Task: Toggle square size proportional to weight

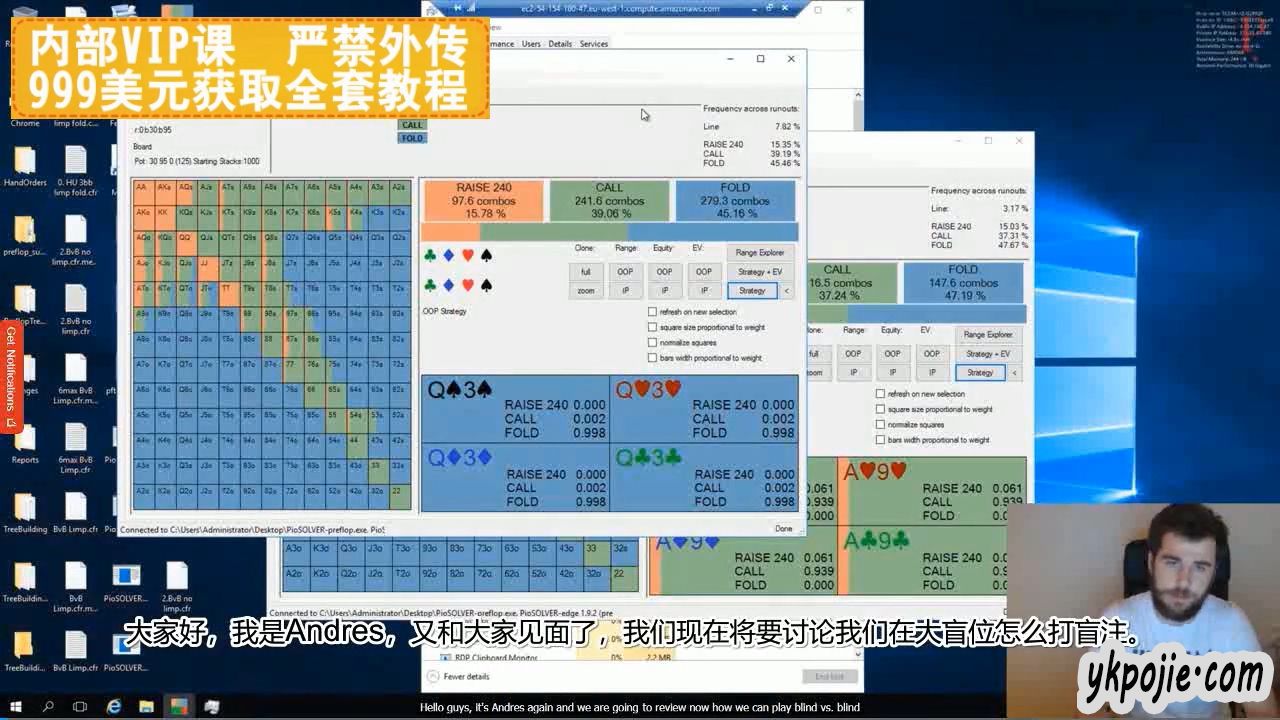Action: tap(653, 327)
